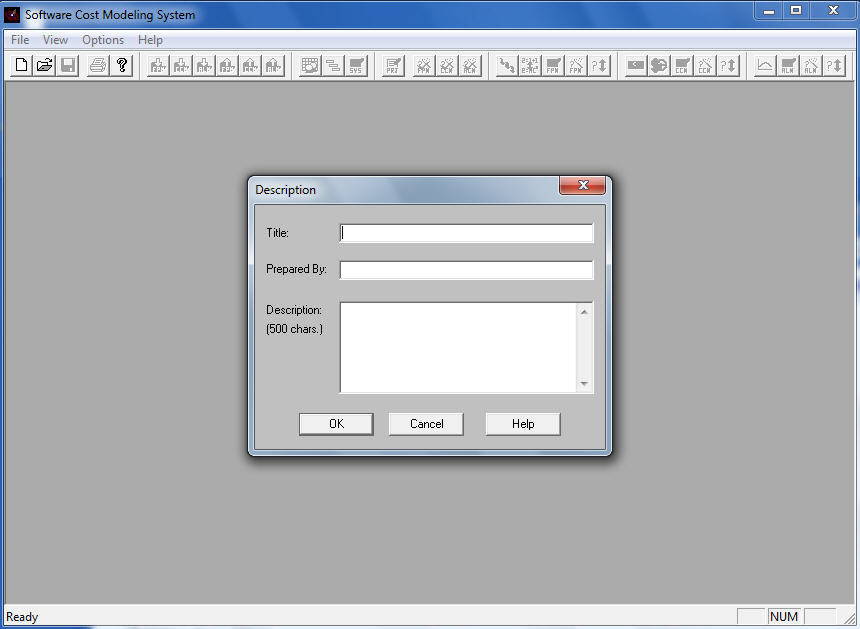Confirm the Description dialog with OK
The image size is (860, 629).
[x=336, y=423]
